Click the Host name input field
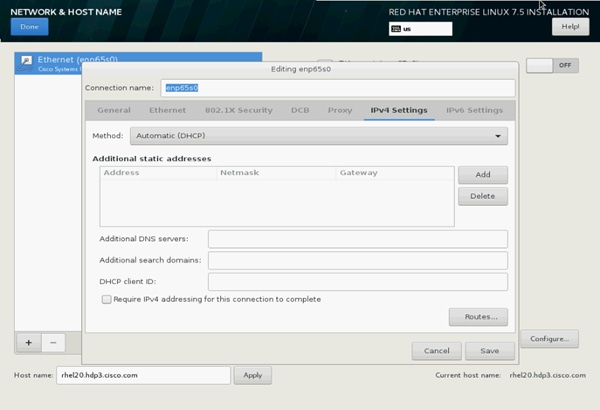The width and height of the screenshot is (600, 410). pos(143,375)
